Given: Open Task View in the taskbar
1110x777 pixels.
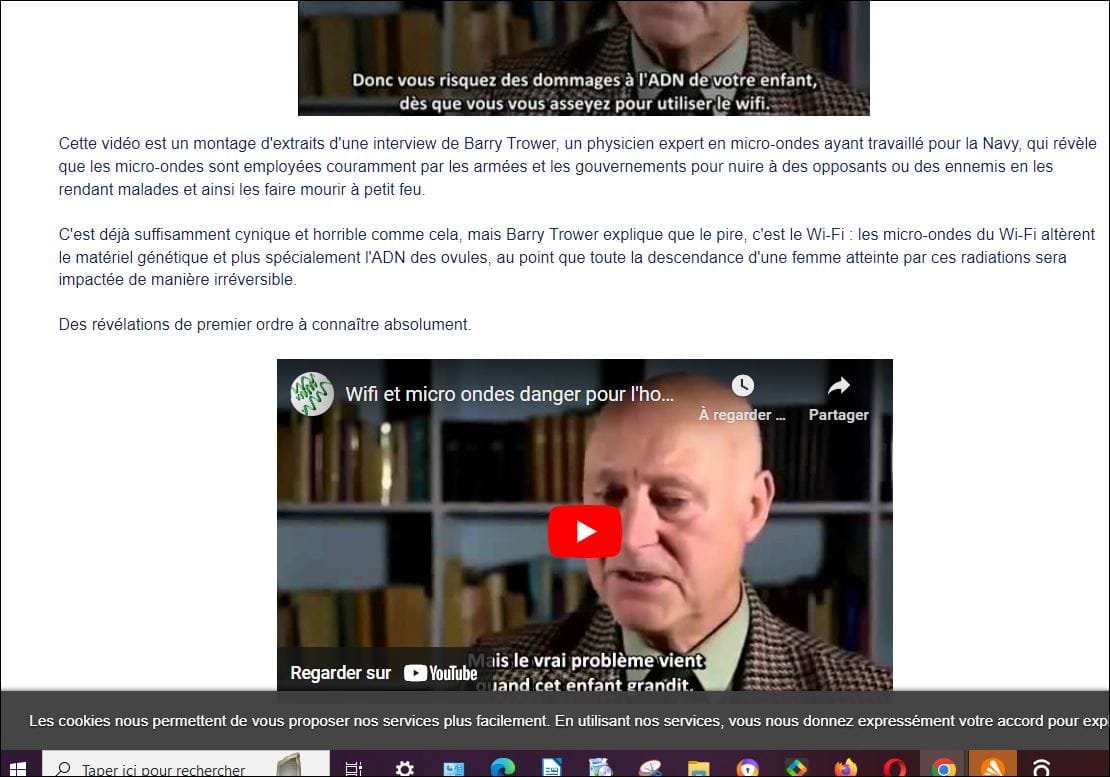Looking at the screenshot, I should 353,768.
